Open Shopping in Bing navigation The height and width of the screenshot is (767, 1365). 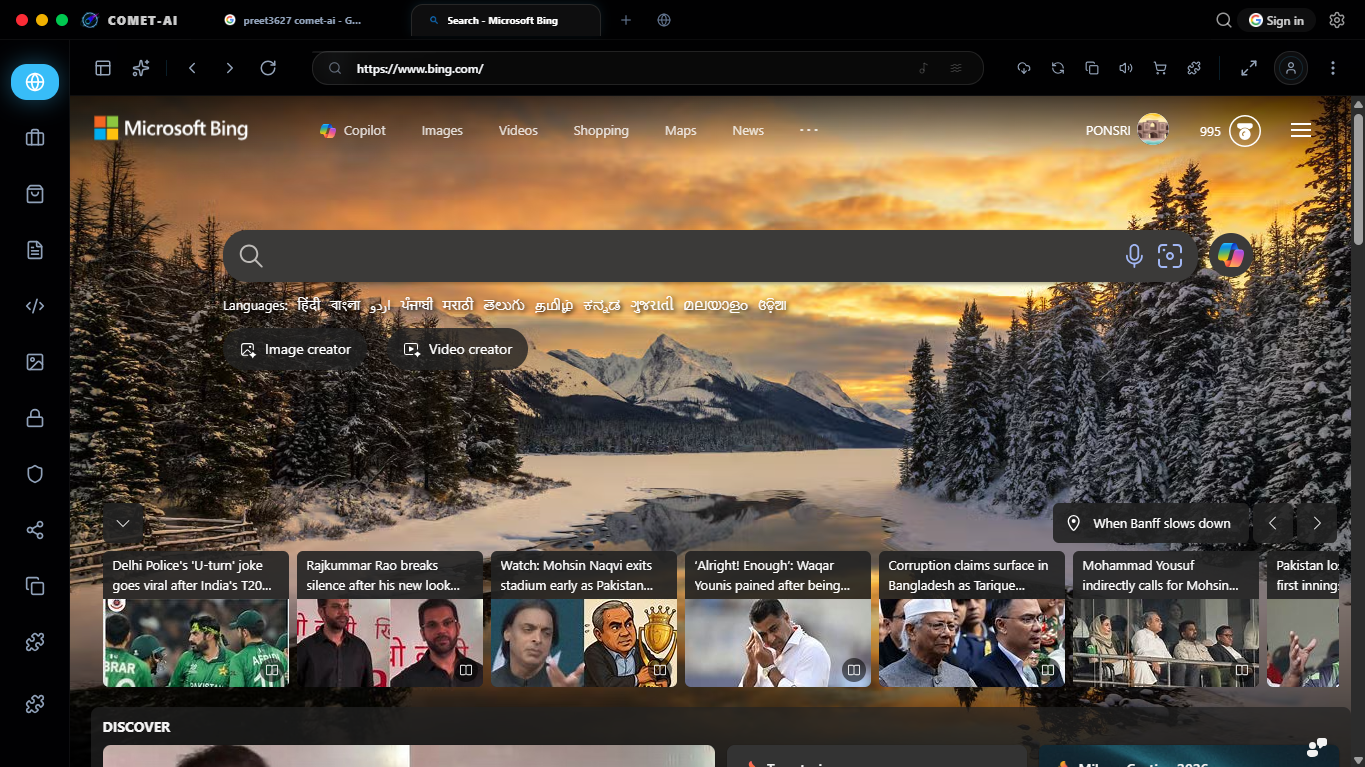(x=601, y=131)
